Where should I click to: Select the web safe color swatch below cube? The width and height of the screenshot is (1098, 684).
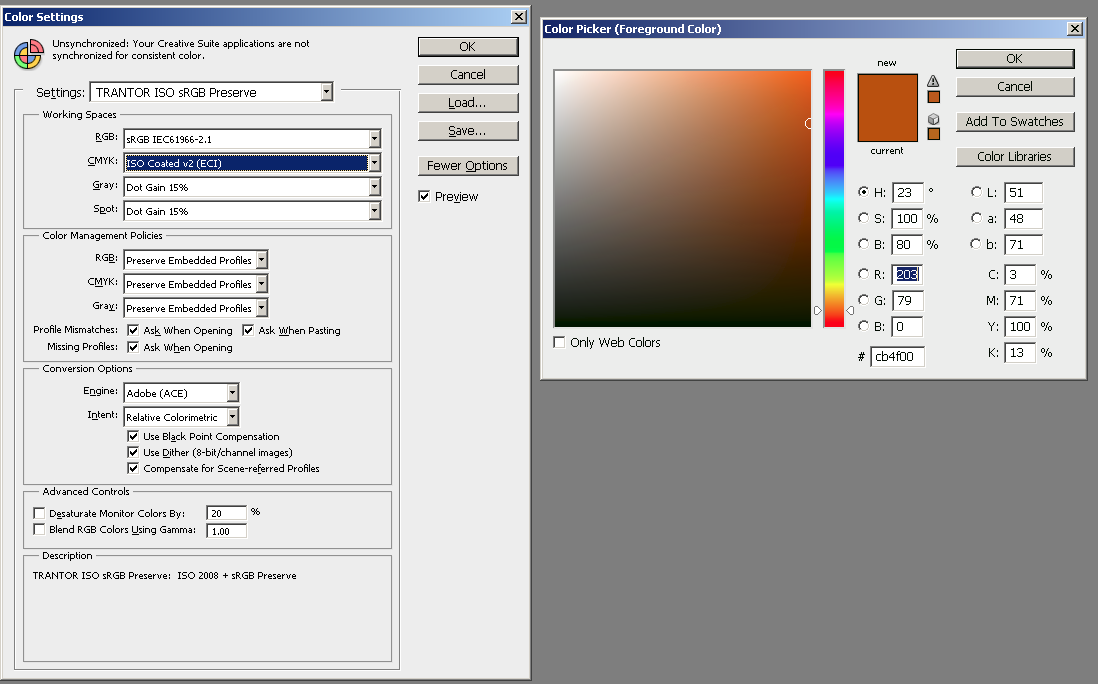coord(933,134)
